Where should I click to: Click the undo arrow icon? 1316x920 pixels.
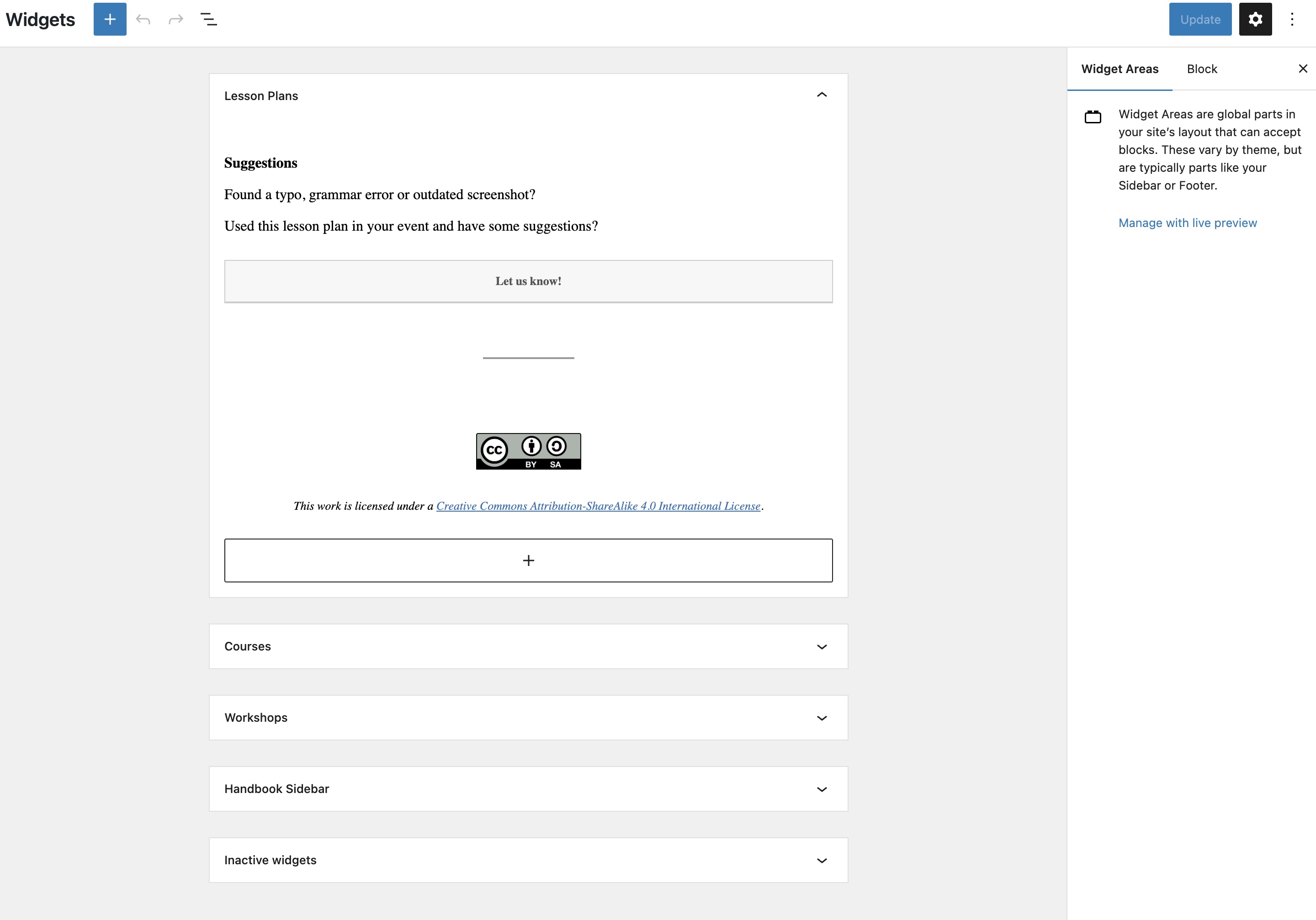143,20
